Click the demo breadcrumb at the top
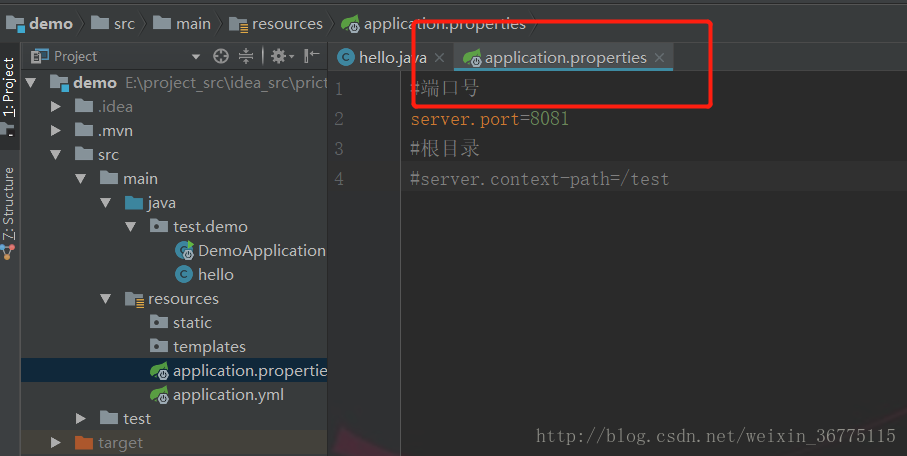This screenshot has height=456, width=907. click(39, 24)
